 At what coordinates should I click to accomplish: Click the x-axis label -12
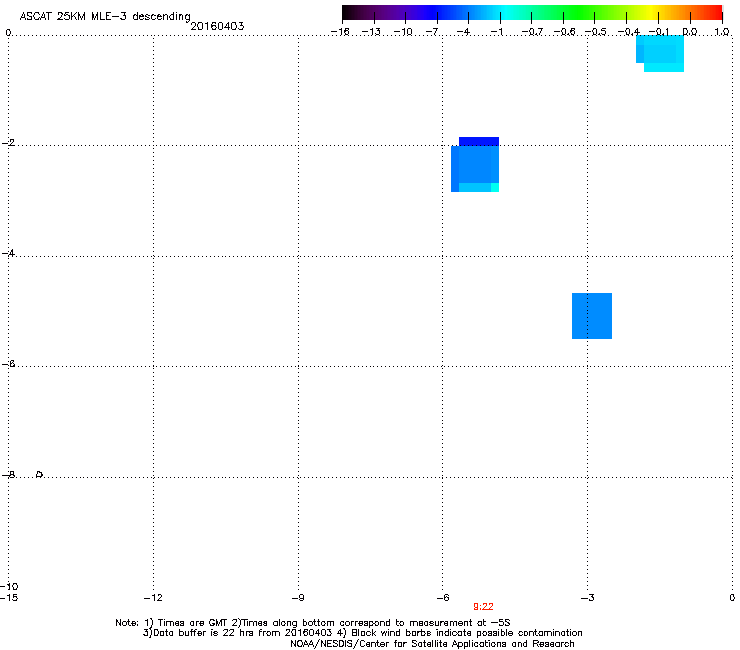pyautogui.click(x=153, y=598)
